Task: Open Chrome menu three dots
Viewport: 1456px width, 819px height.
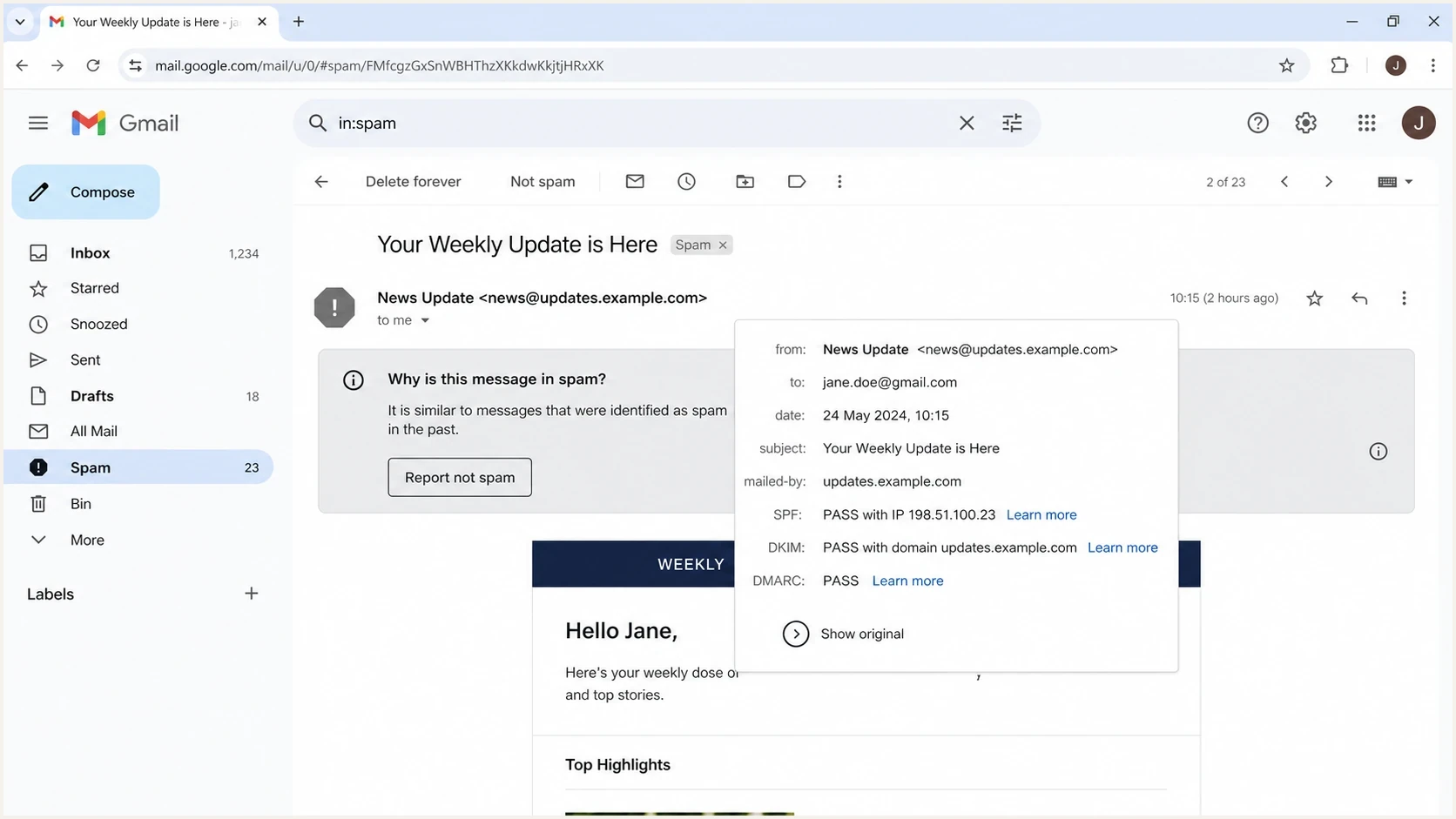Action: point(1433,65)
